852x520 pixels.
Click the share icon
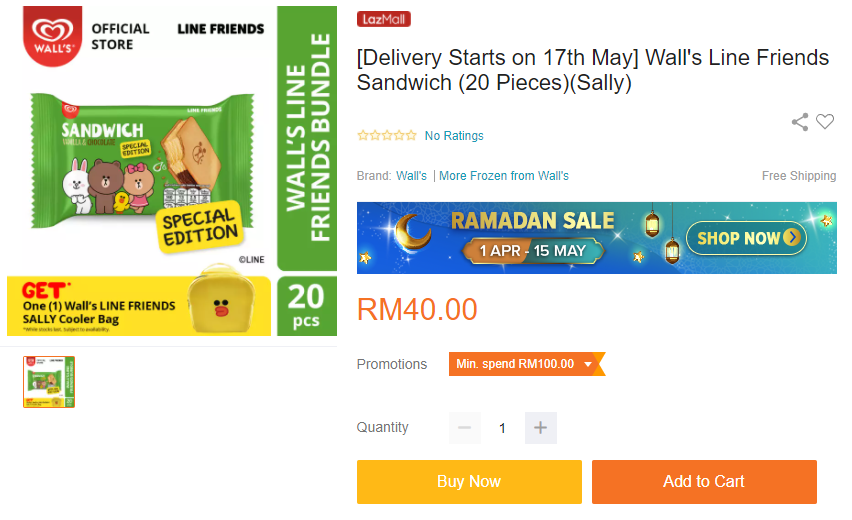tap(800, 122)
